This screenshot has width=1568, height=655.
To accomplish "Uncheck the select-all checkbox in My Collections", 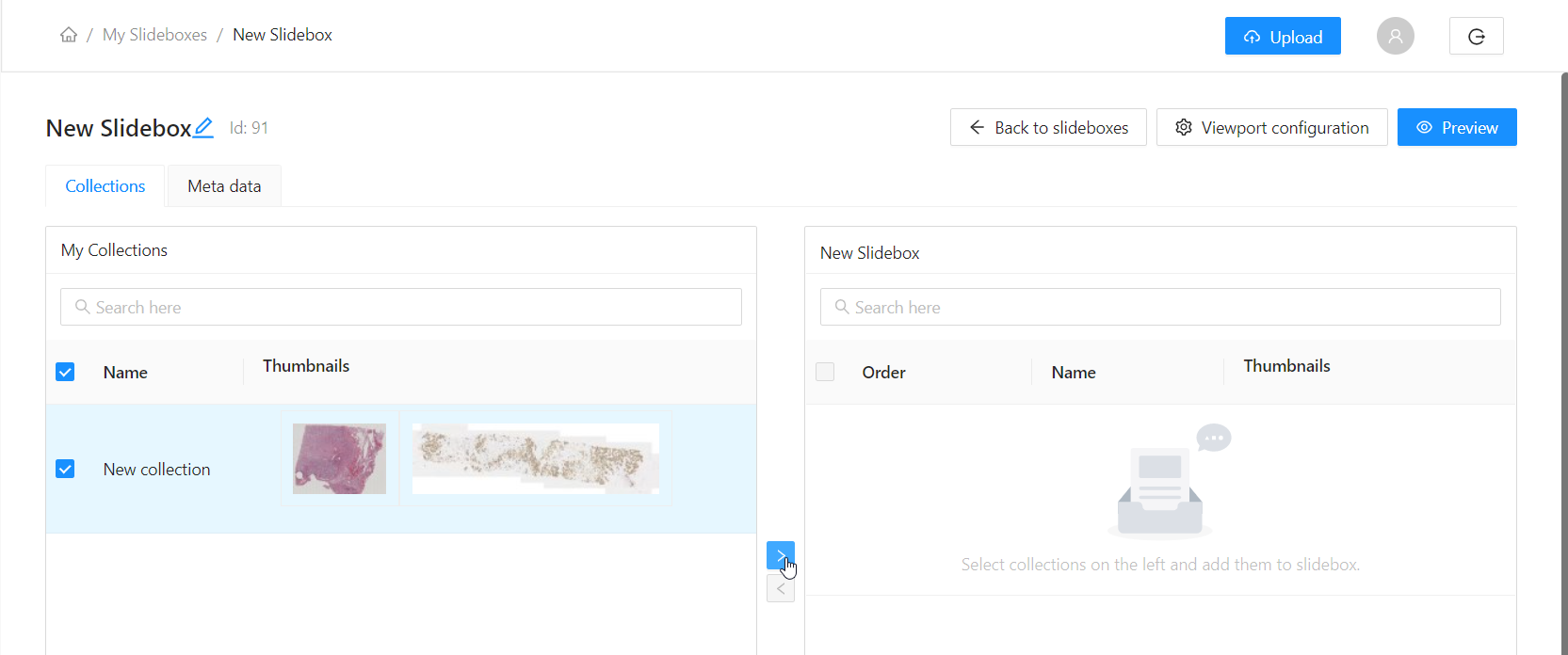I will [65, 372].
